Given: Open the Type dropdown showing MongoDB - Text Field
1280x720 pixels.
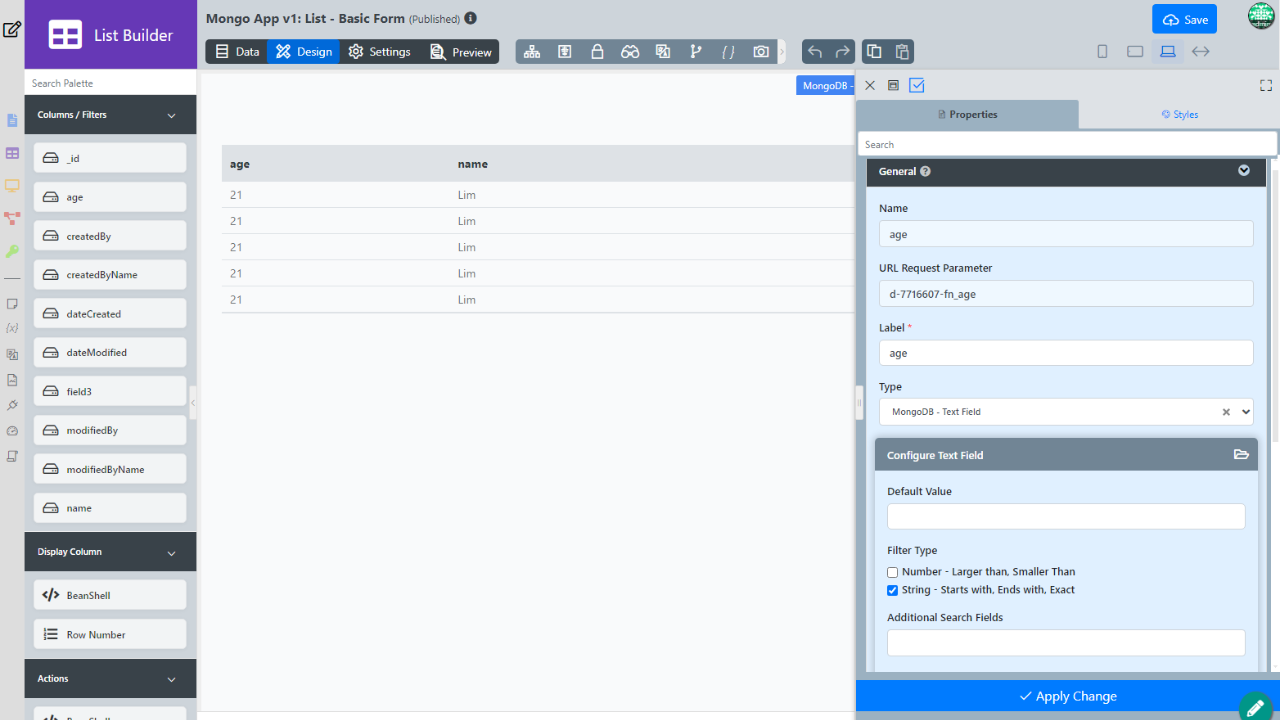Looking at the screenshot, I should click(x=1065, y=412).
